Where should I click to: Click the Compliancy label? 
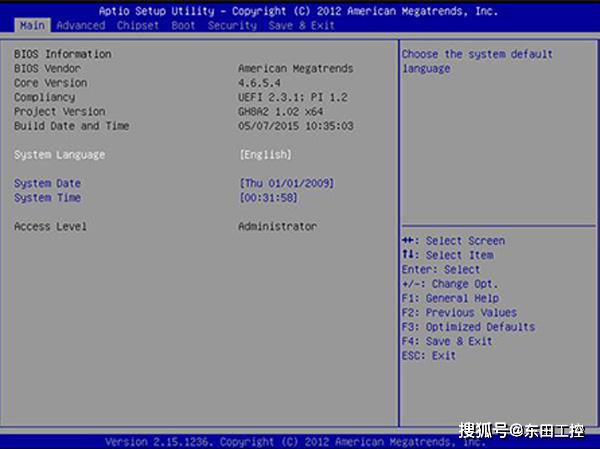pyautogui.click(x=44, y=97)
